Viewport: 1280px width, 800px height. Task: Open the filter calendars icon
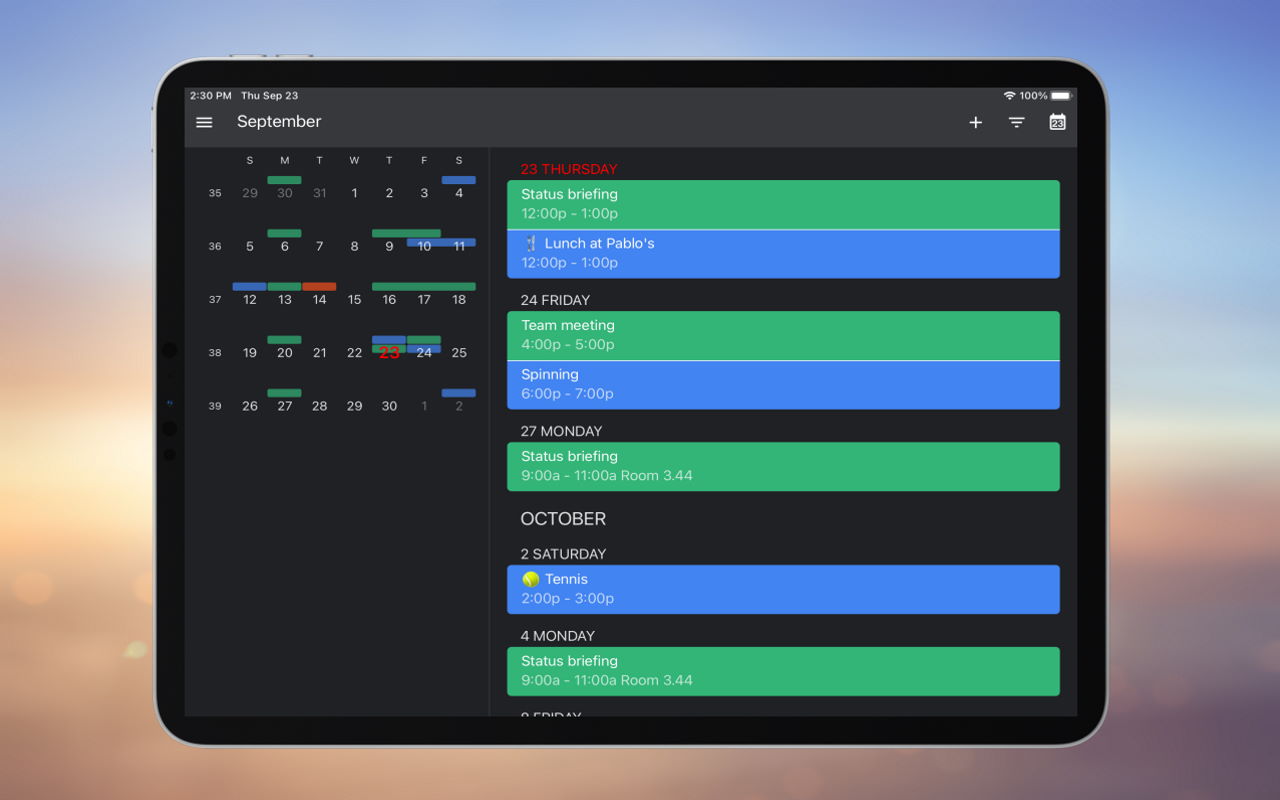click(1016, 122)
